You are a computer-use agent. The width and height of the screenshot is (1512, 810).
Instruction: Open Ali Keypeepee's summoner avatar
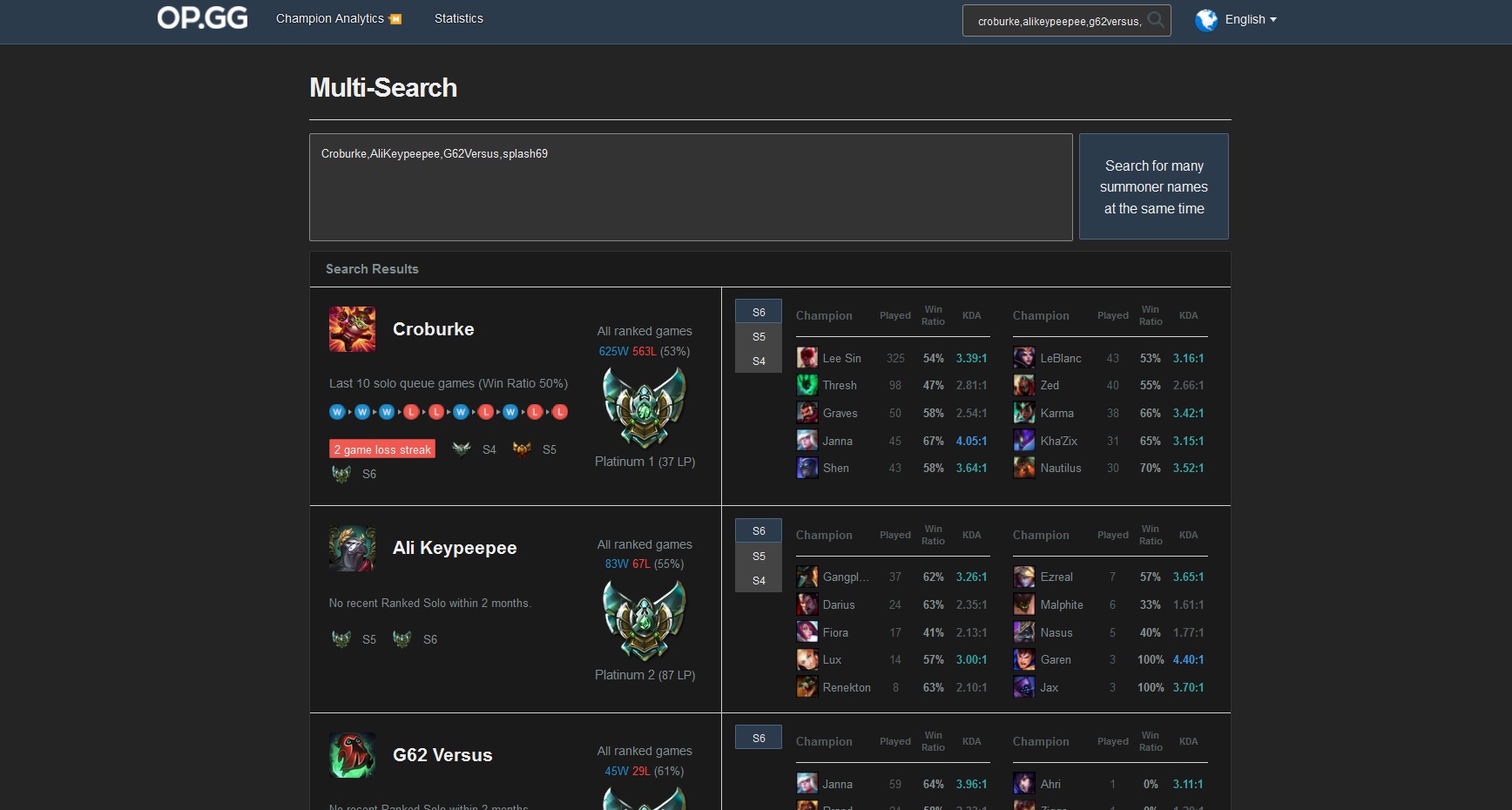coord(352,548)
